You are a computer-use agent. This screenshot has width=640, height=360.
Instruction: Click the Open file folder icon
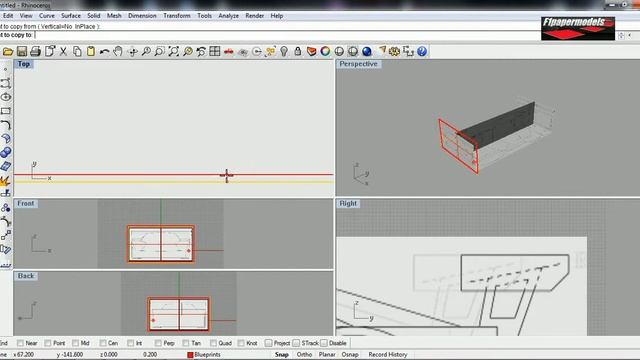pos(8,51)
